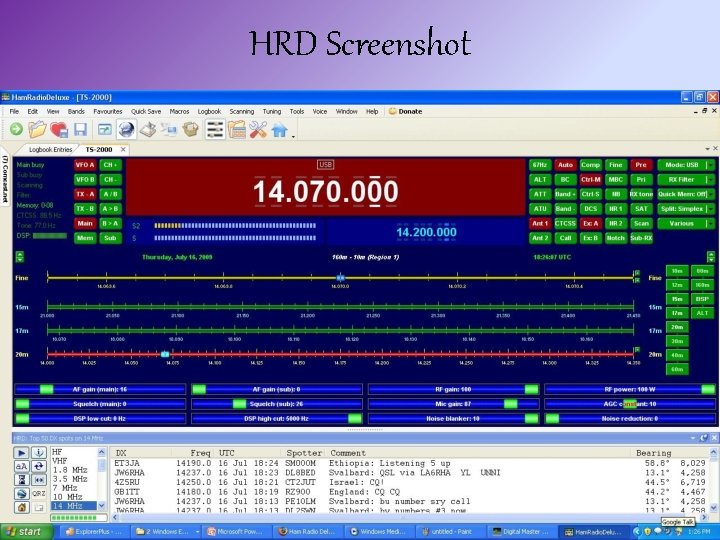This screenshot has width=720, height=540.
Task: Click the house icon in DX panel
Action: [x=21, y=507]
